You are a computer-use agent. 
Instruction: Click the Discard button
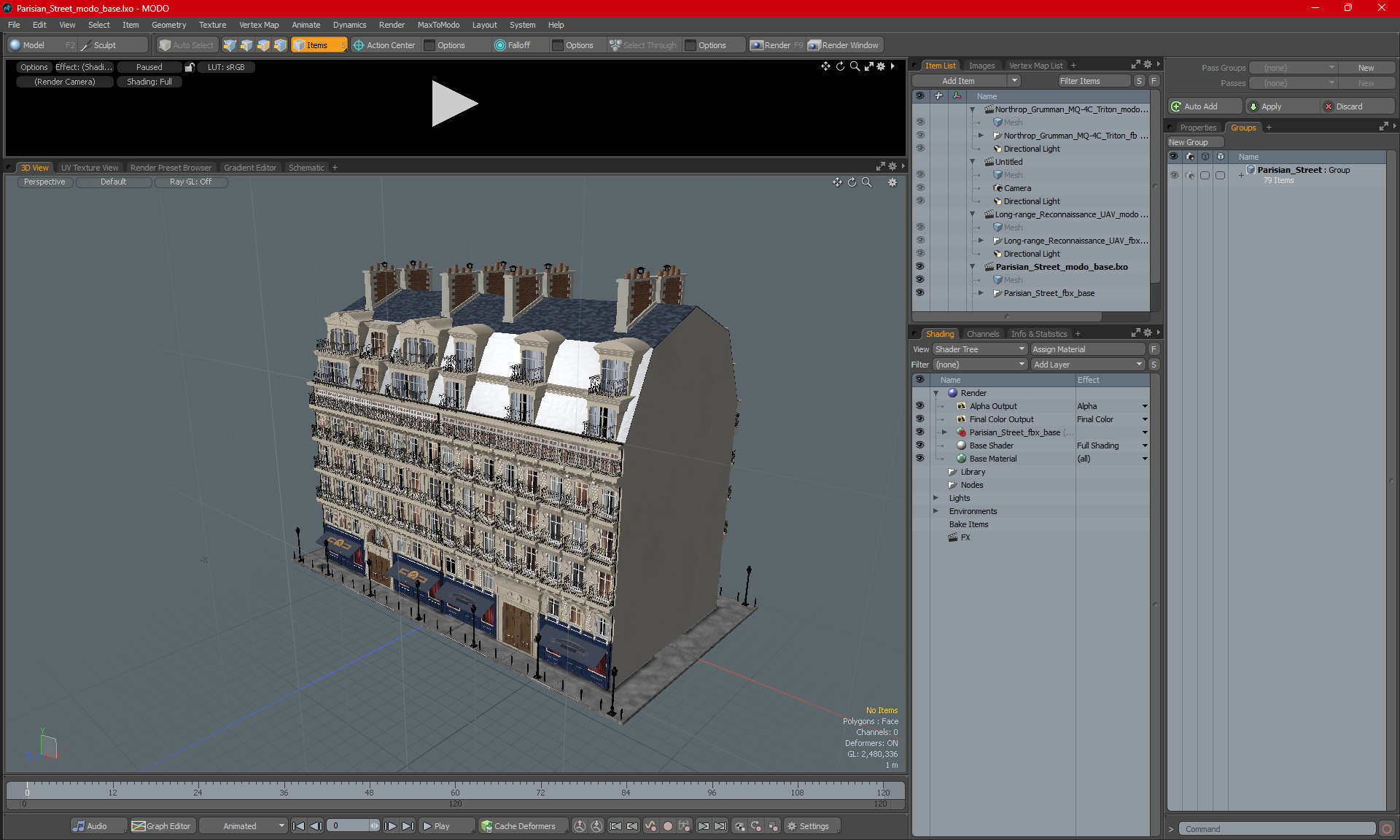(x=1358, y=106)
